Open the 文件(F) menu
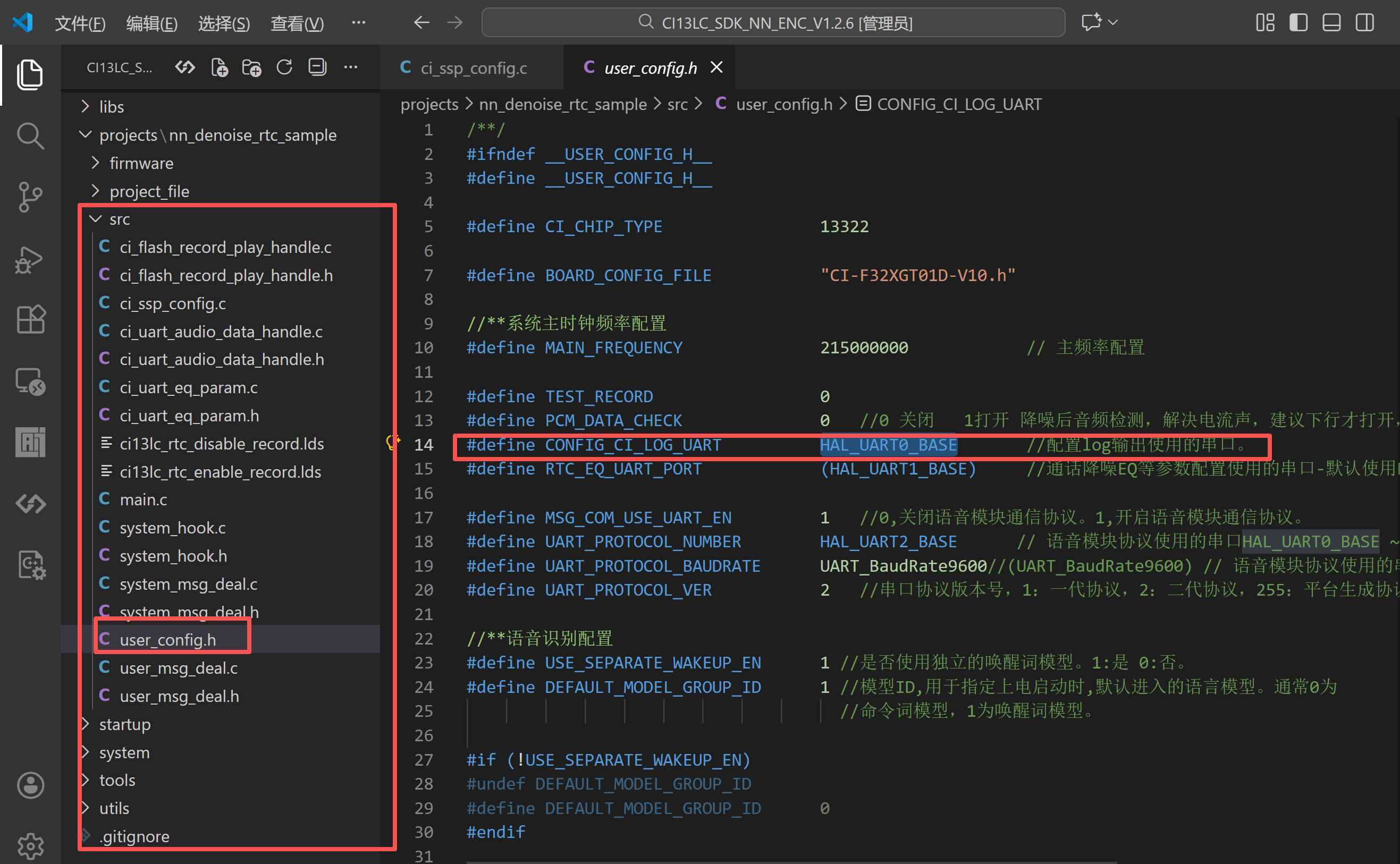1400x864 pixels. (x=80, y=23)
